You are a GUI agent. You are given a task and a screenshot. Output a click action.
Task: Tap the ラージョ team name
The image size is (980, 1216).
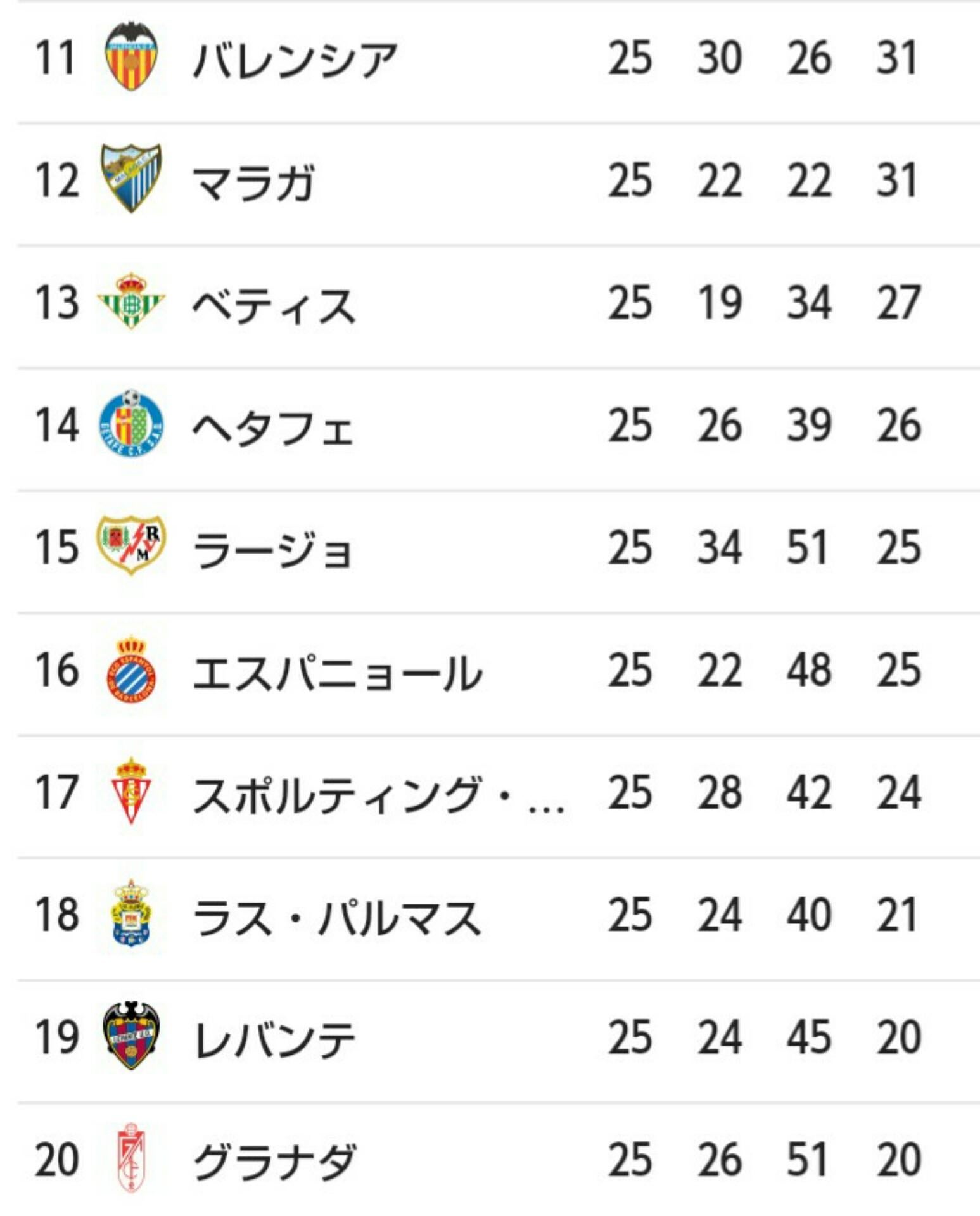pyautogui.click(x=272, y=549)
